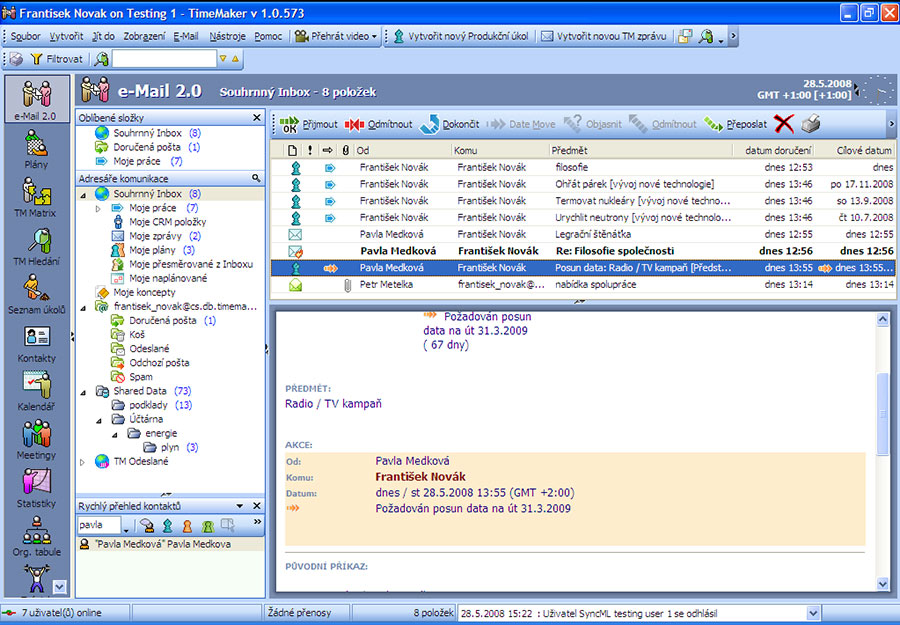Open the contact search dropdown arrow
This screenshot has height=625, width=900.
point(127,526)
